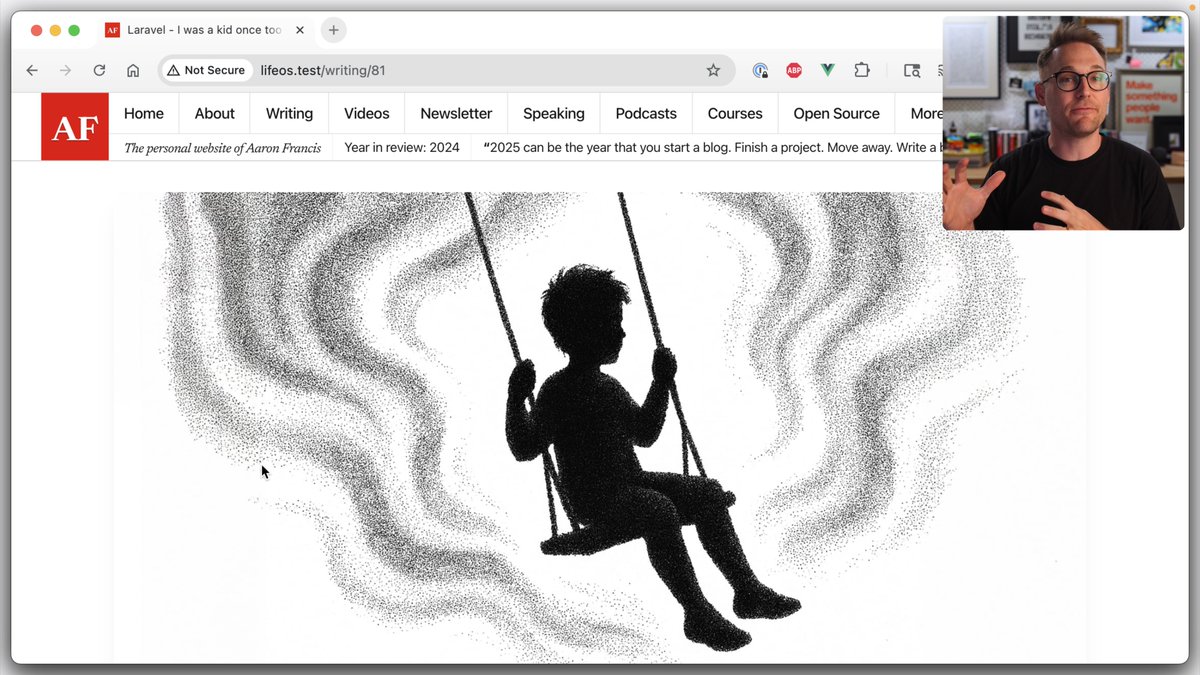Open a new tab with plus button
Image resolution: width=1200 pixels, height=675 pixels.
(x=334, y=30)
